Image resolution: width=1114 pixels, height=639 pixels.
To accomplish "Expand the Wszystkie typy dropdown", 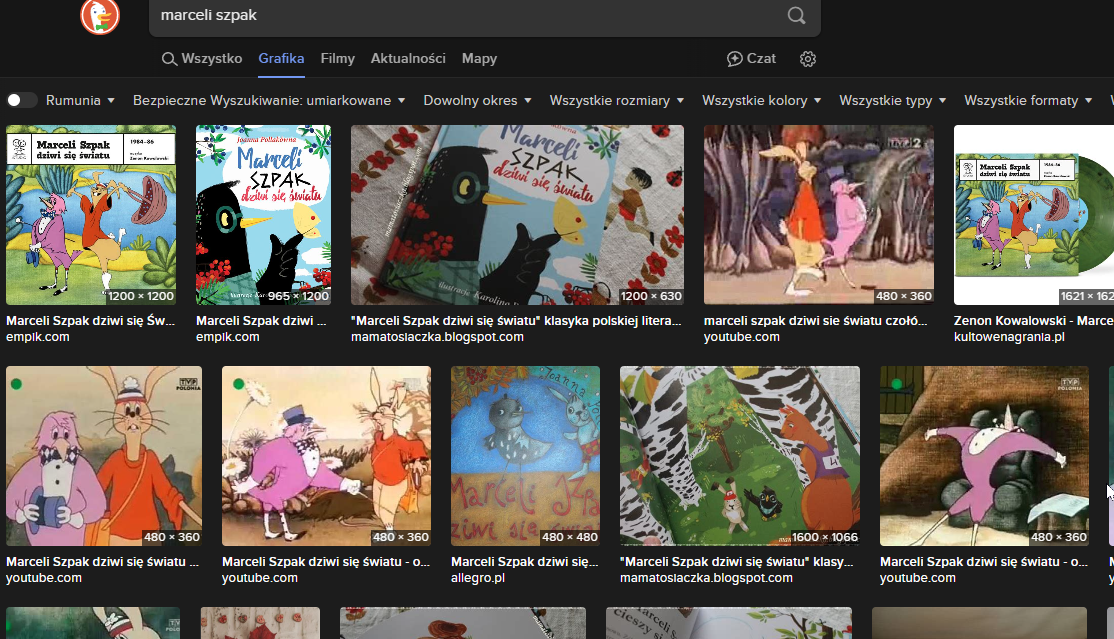I will pos(893,100).
